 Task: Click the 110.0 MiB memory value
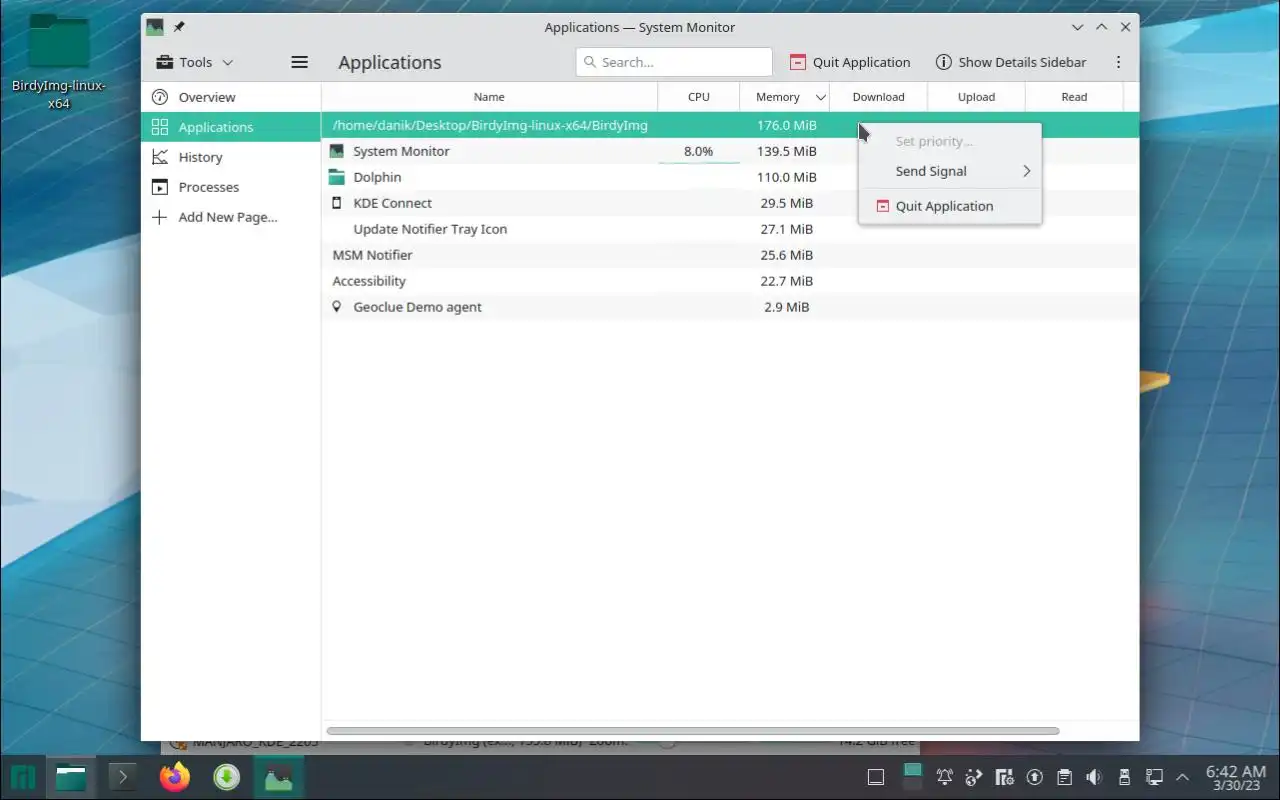(787, 177)
